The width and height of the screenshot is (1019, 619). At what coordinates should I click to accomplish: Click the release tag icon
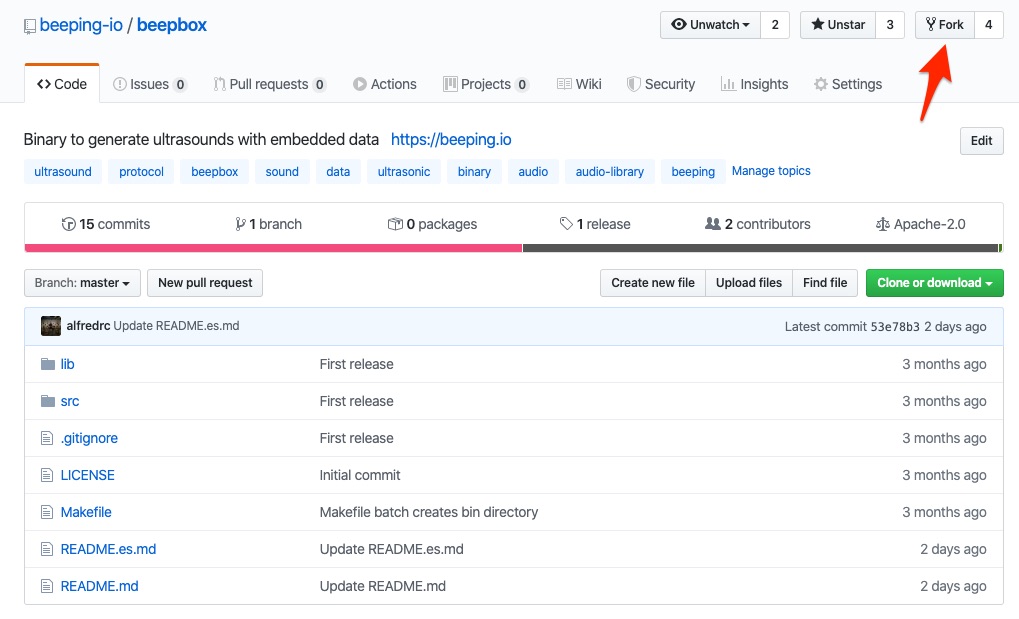(x=566, y=224)
